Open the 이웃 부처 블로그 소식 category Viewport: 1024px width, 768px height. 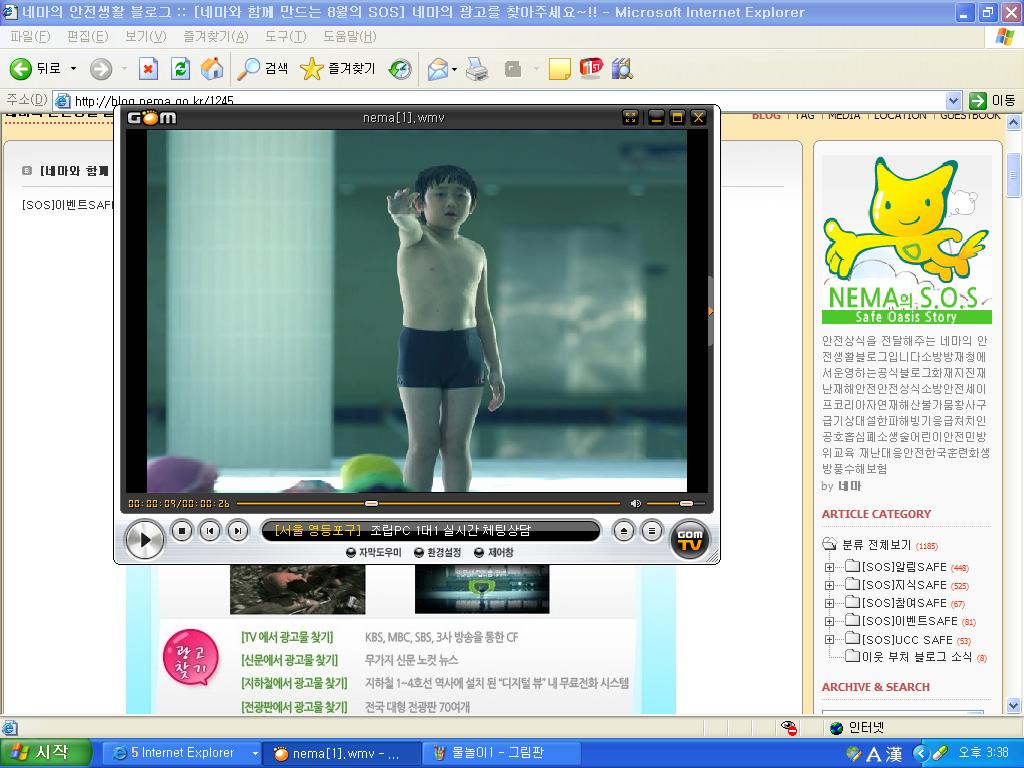916,656
